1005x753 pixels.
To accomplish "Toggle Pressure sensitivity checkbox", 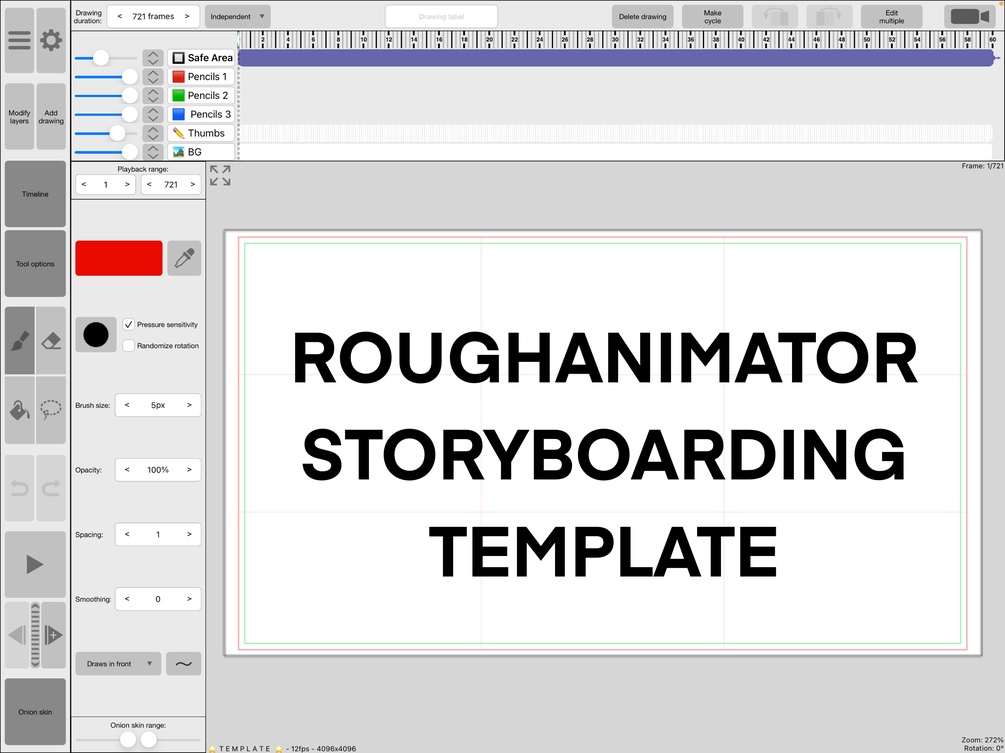I will click(129, 325).
